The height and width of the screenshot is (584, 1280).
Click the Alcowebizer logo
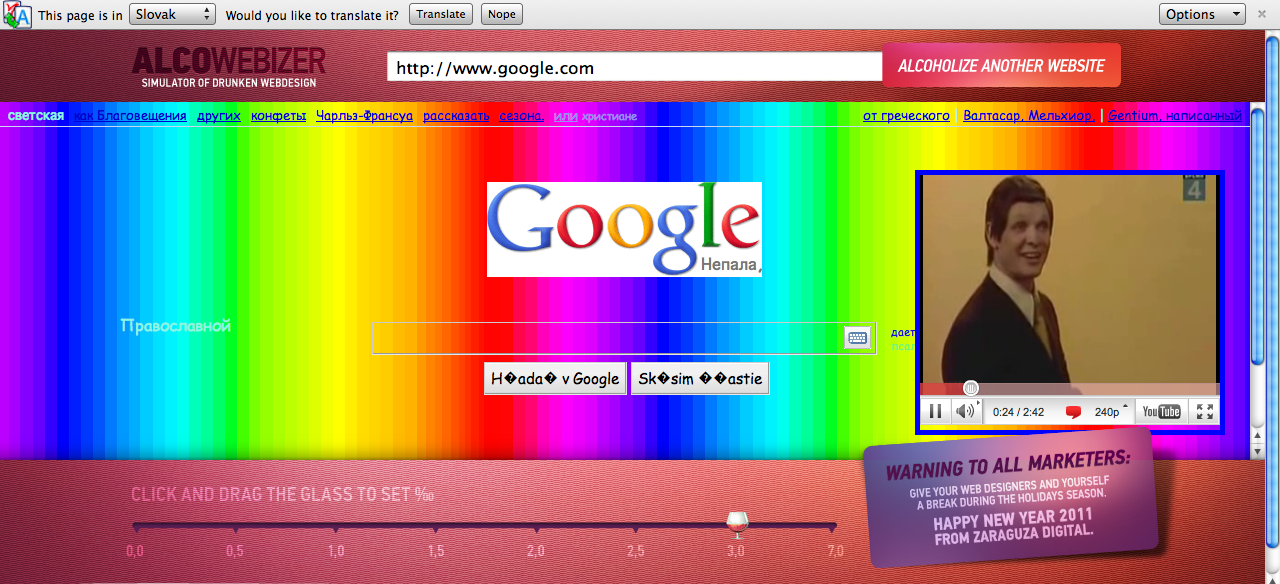tap(229, 66)
